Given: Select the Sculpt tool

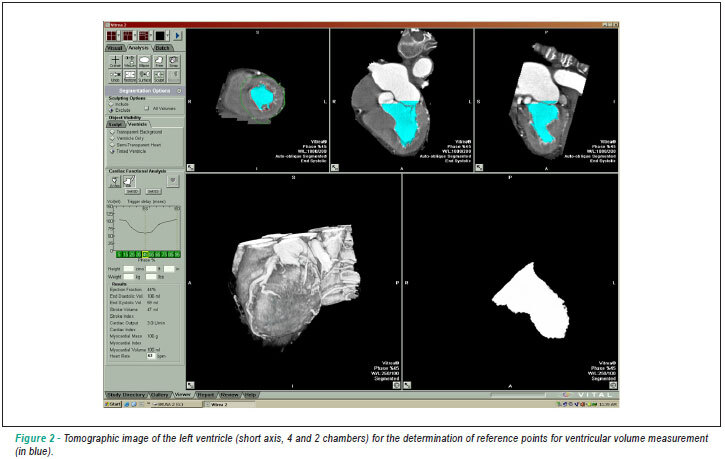Looking at the screenshot, I should point(159,76).
